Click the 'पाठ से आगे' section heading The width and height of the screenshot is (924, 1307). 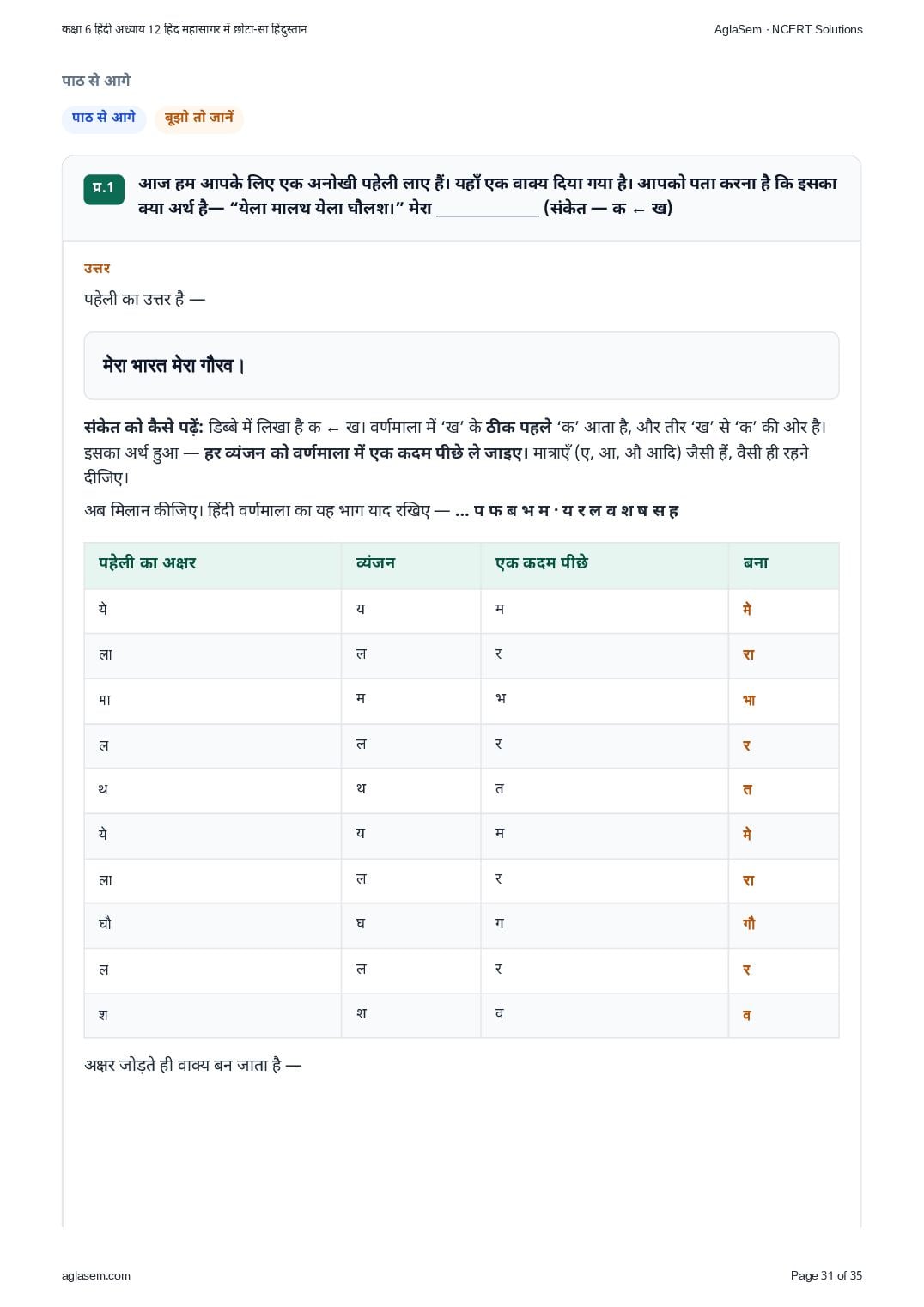click(96, 81)
